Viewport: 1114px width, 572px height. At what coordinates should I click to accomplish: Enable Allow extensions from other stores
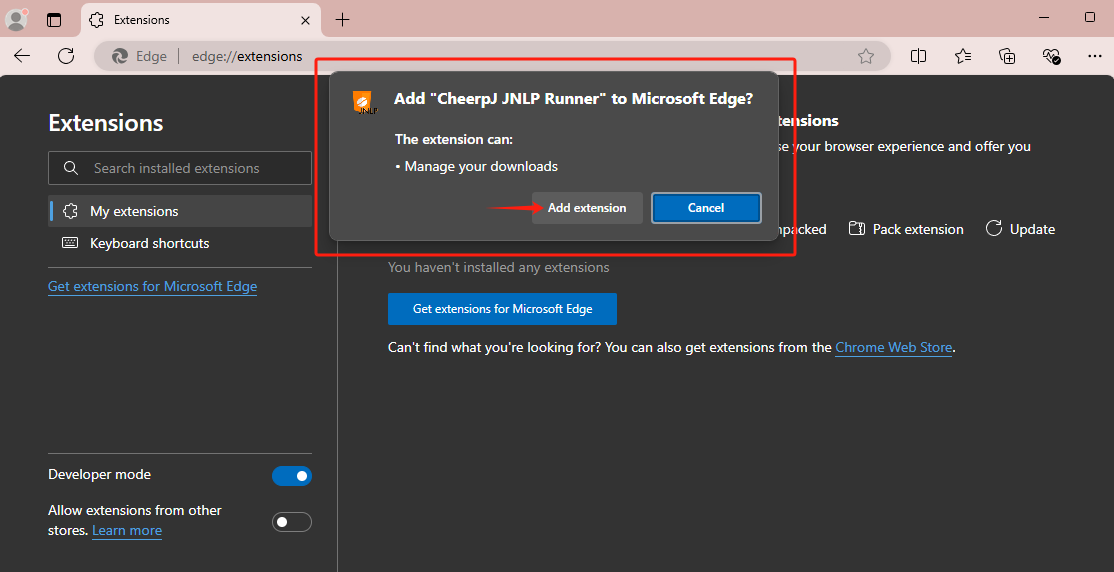coord(292,522)
